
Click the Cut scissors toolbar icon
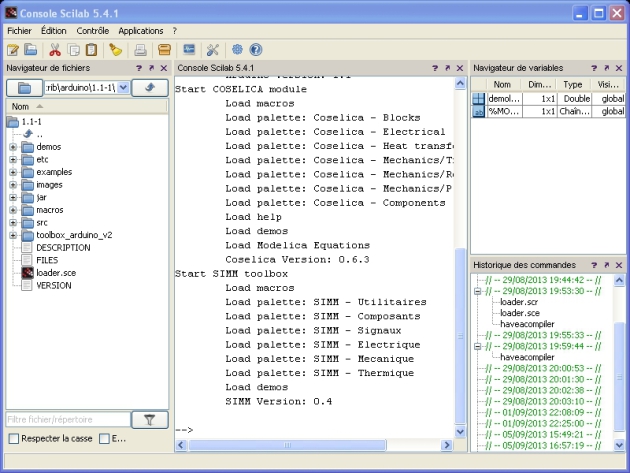tap(55, 50)
